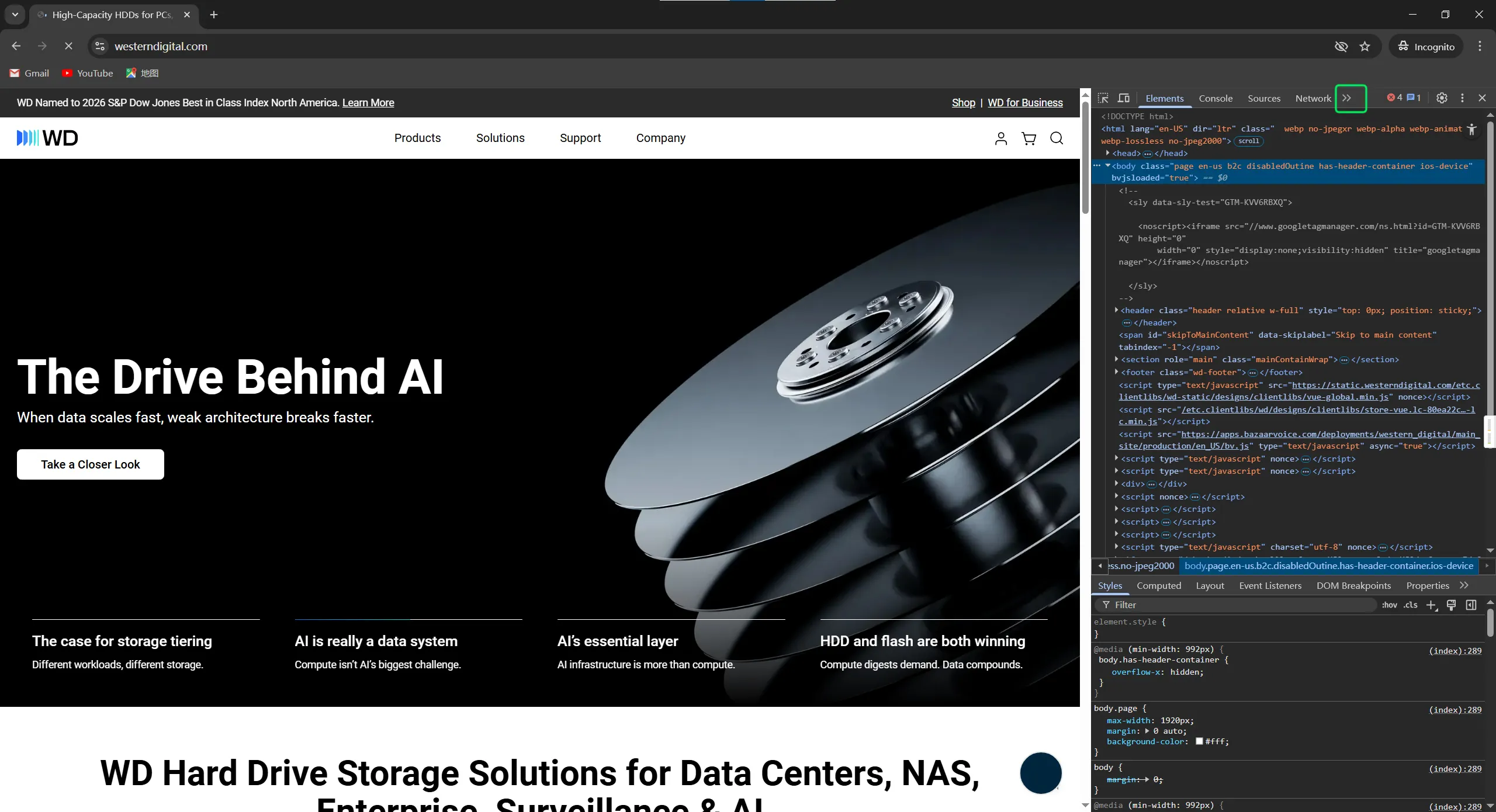Screen dimensions: 1496x812
Task: Stop loading the page
Action: coord(68,46)
